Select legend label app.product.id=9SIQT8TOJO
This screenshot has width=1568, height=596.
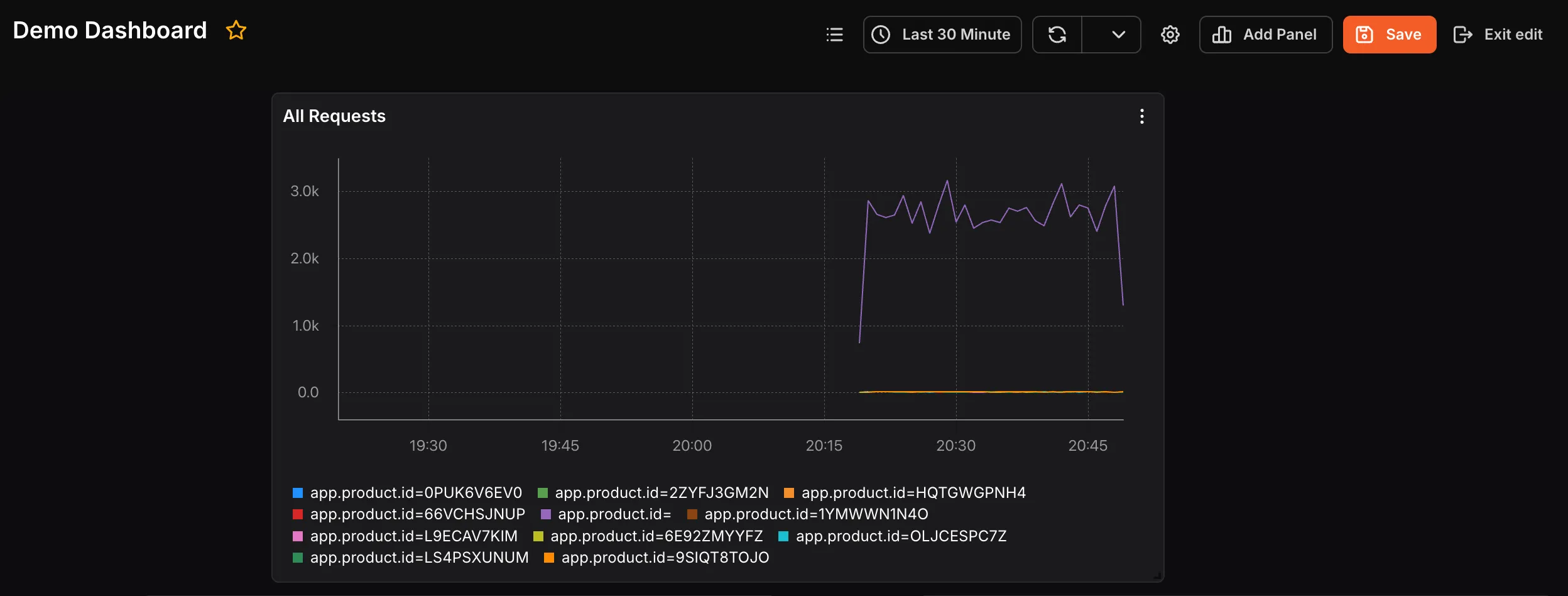[x=665, y=558]
